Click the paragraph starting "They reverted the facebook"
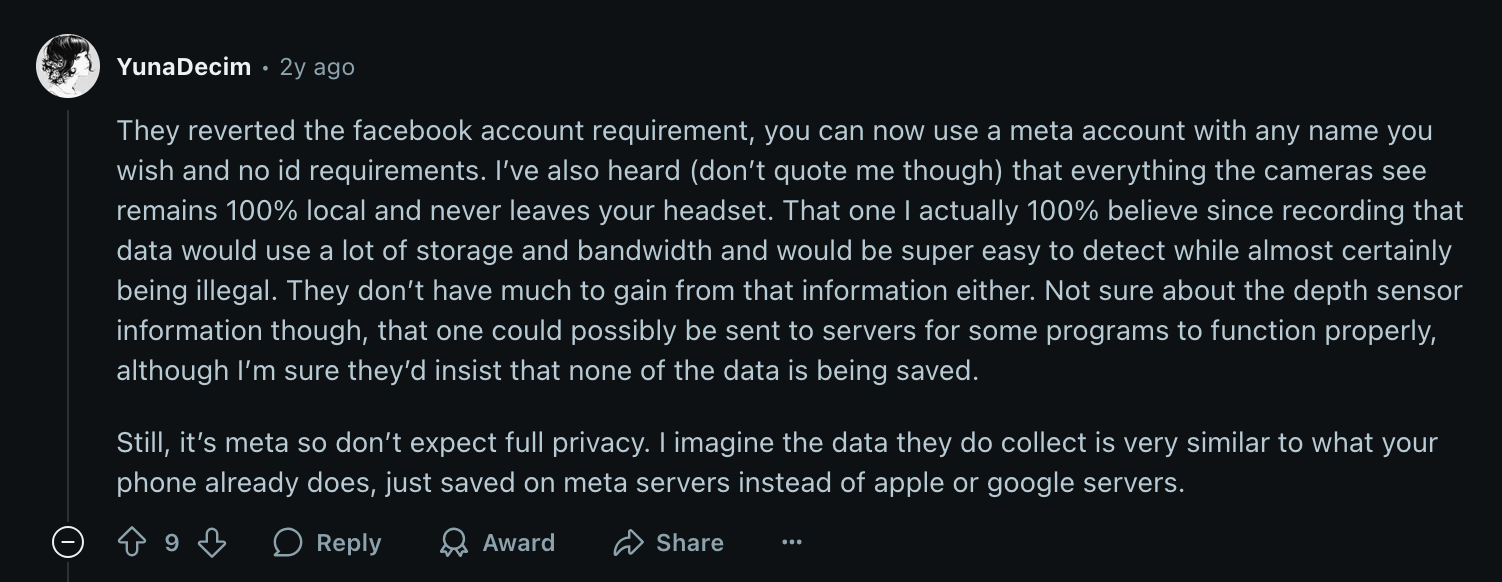This screenshot has width=1502, height=582. pos(700,250)
